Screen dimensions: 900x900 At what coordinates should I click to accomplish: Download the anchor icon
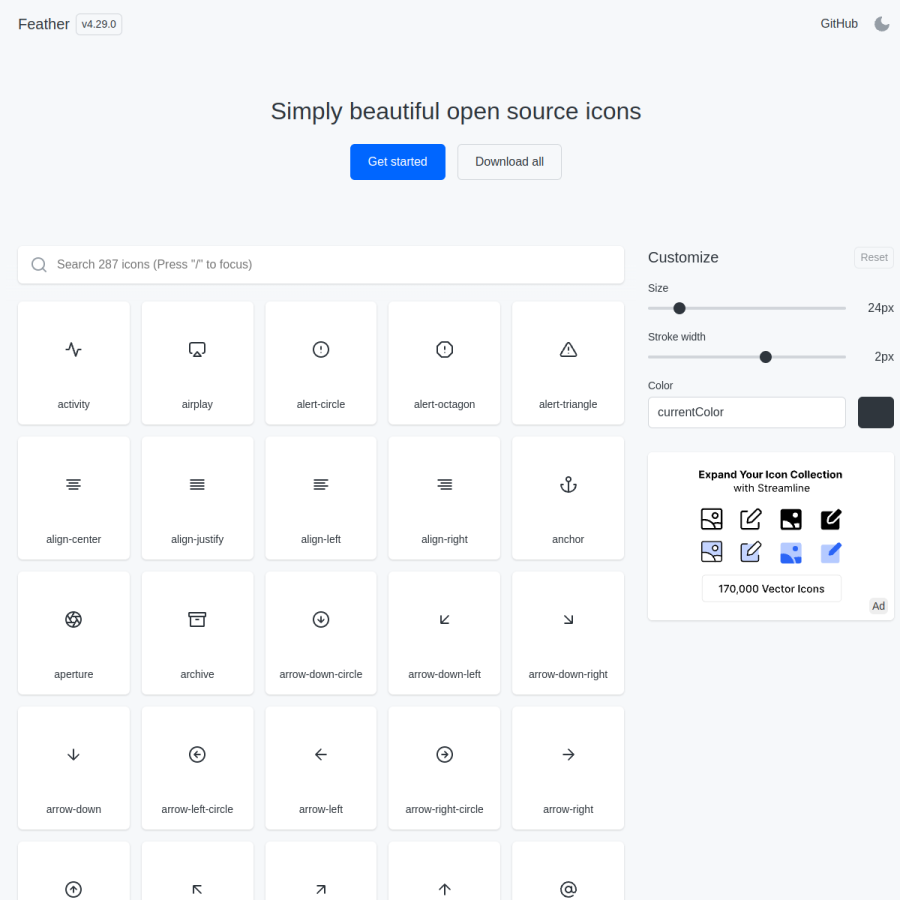tap(568, 498)
